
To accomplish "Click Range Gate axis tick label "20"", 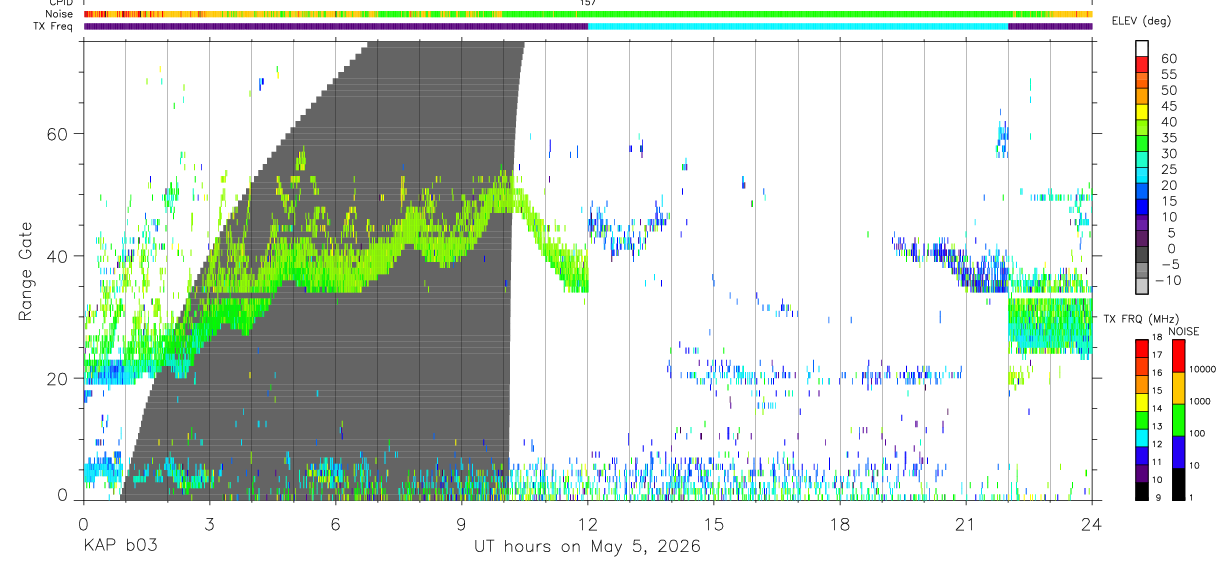I will click(x=58, y=378).
